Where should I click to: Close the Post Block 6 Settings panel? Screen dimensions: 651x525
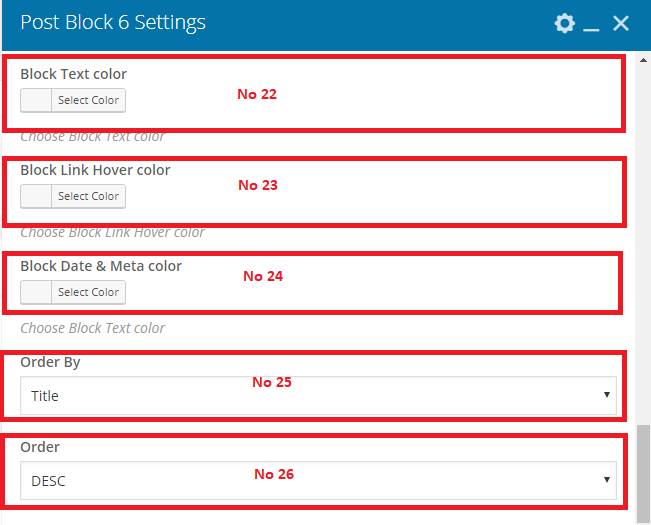coord(621,23)
